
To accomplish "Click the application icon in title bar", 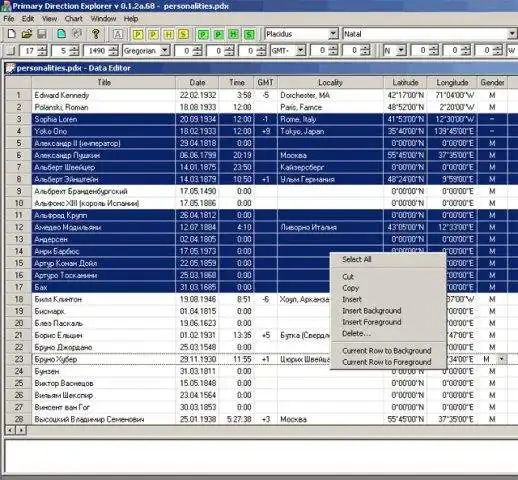I will (x=6, y=6).
